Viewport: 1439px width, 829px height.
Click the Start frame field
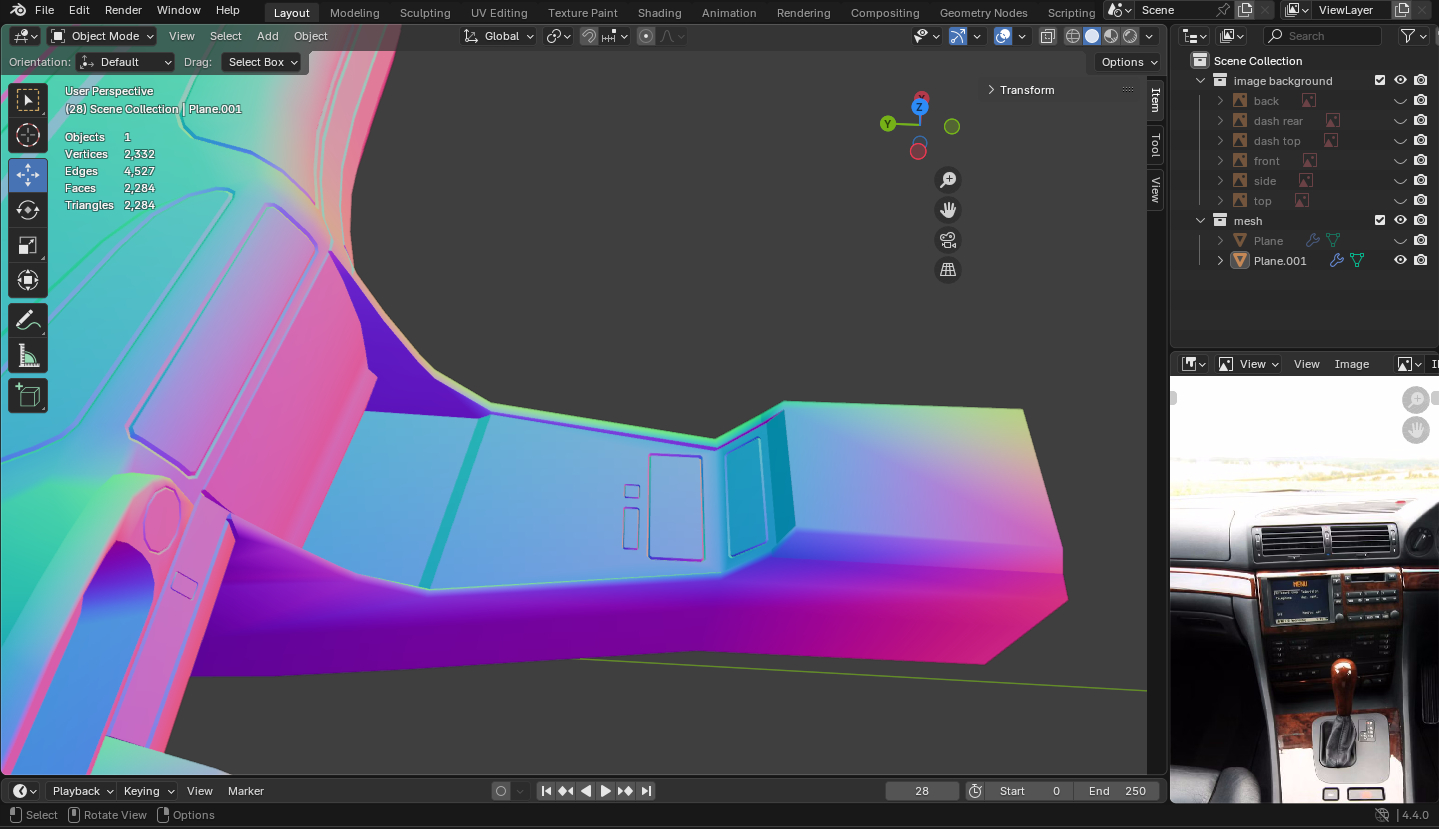coord(1029,791)
